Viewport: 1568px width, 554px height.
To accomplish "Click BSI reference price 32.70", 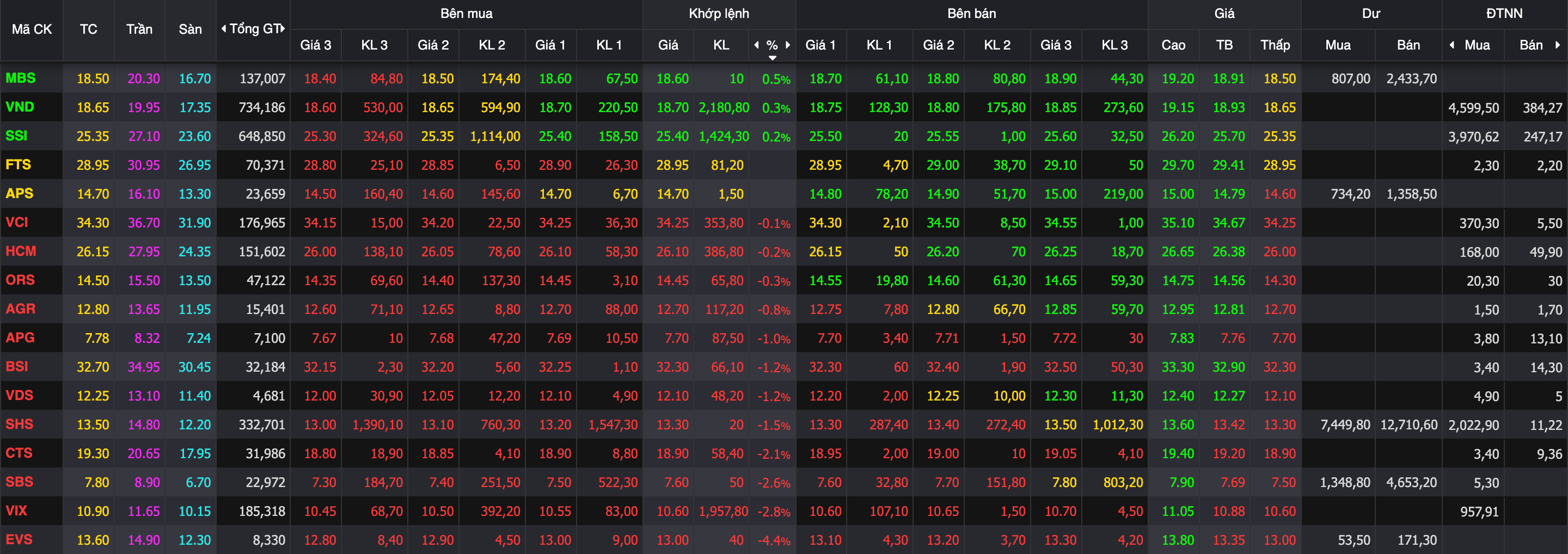I will click(93, 367).
